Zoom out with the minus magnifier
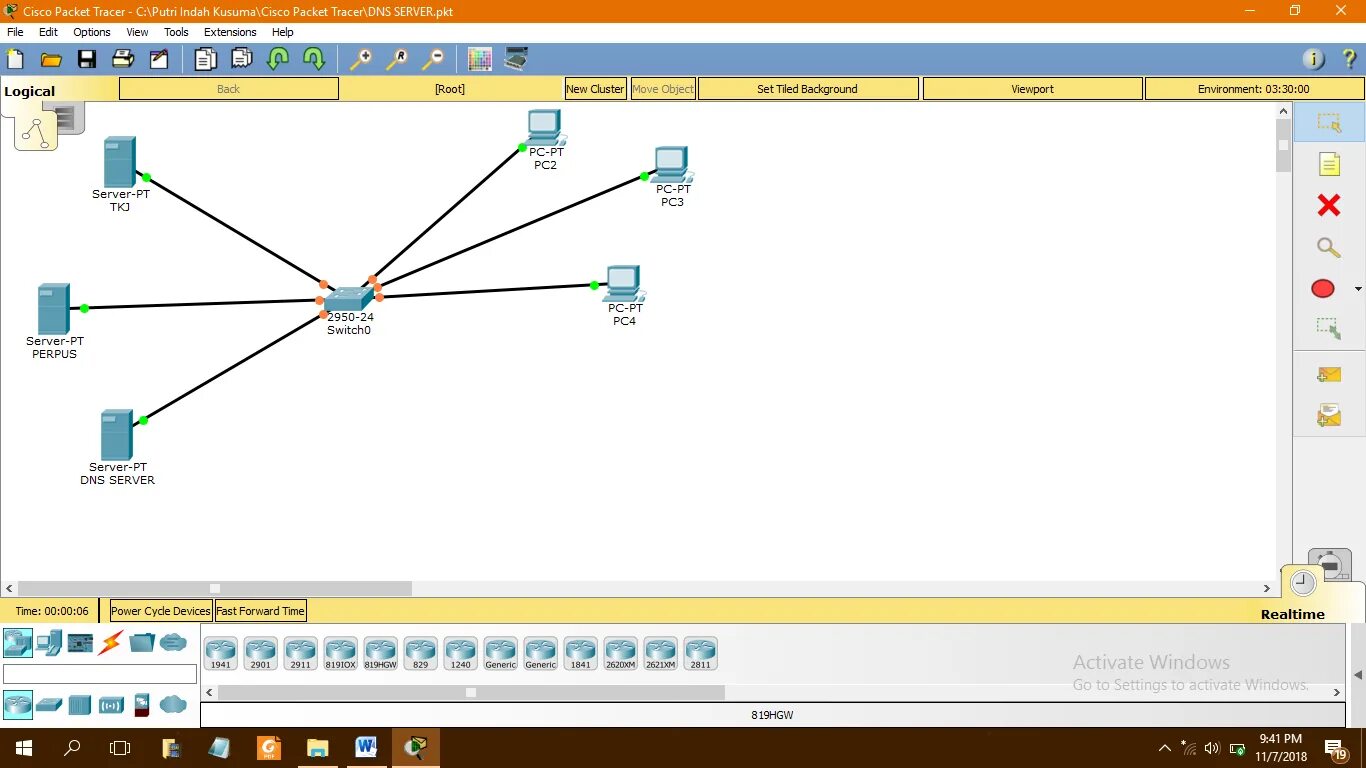The width and height of the screenshot is (1366, 768). 432,59
